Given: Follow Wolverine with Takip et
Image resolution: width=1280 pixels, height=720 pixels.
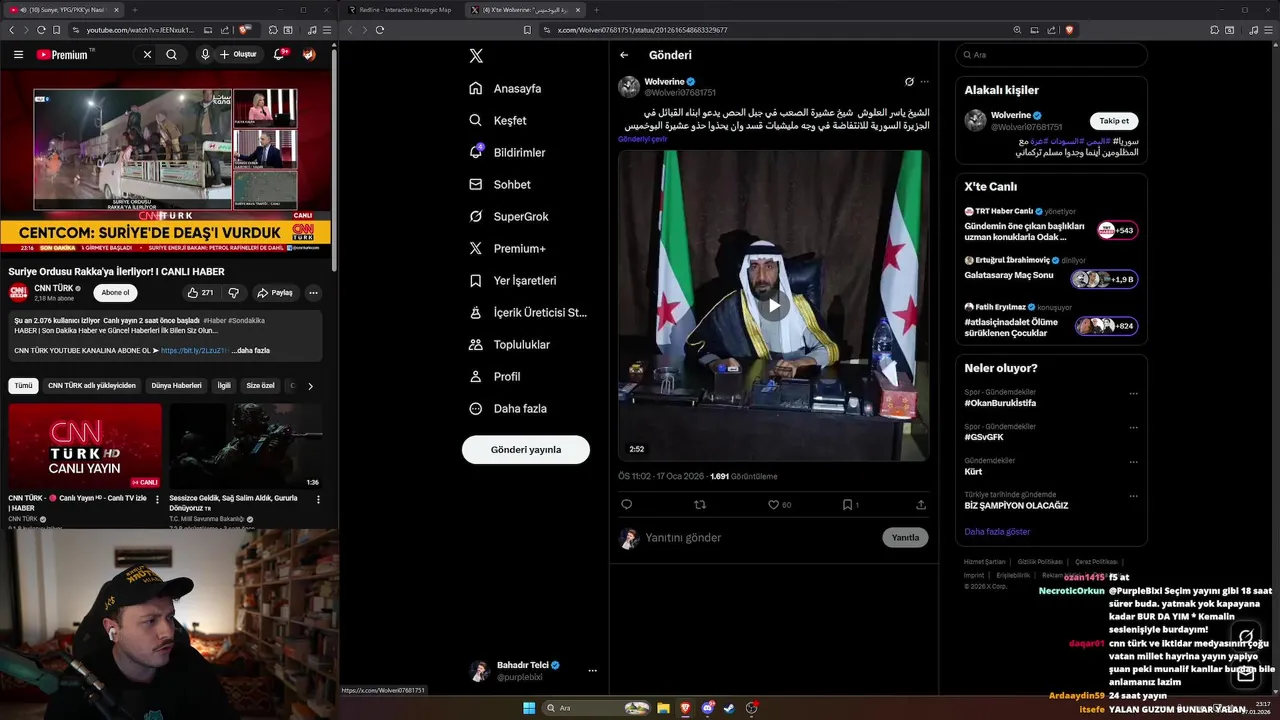Looking at the screenshot, I should pos(1114,121).
